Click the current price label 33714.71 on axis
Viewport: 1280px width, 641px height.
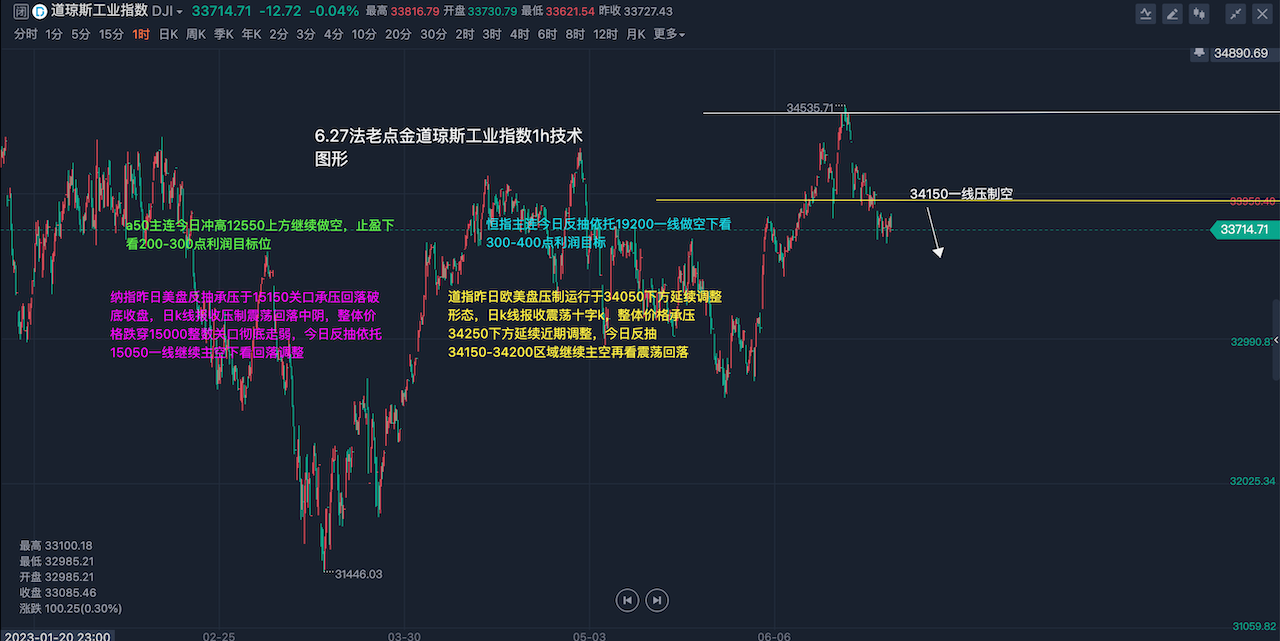click(1246, 230)
